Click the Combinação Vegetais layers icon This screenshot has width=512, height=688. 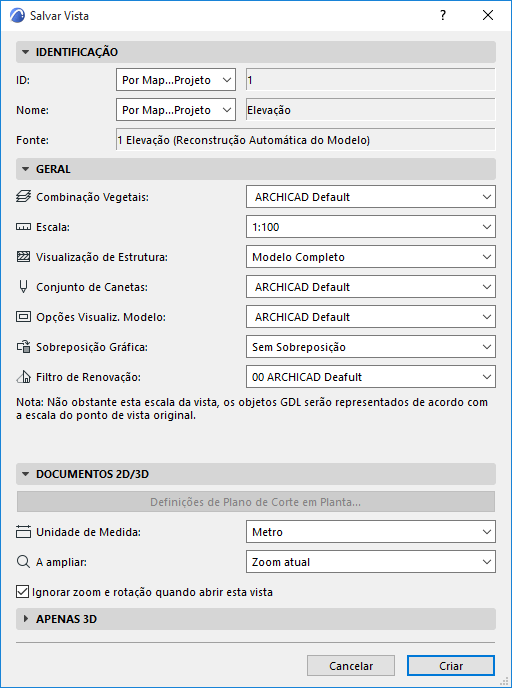click(x=23, y=197)
